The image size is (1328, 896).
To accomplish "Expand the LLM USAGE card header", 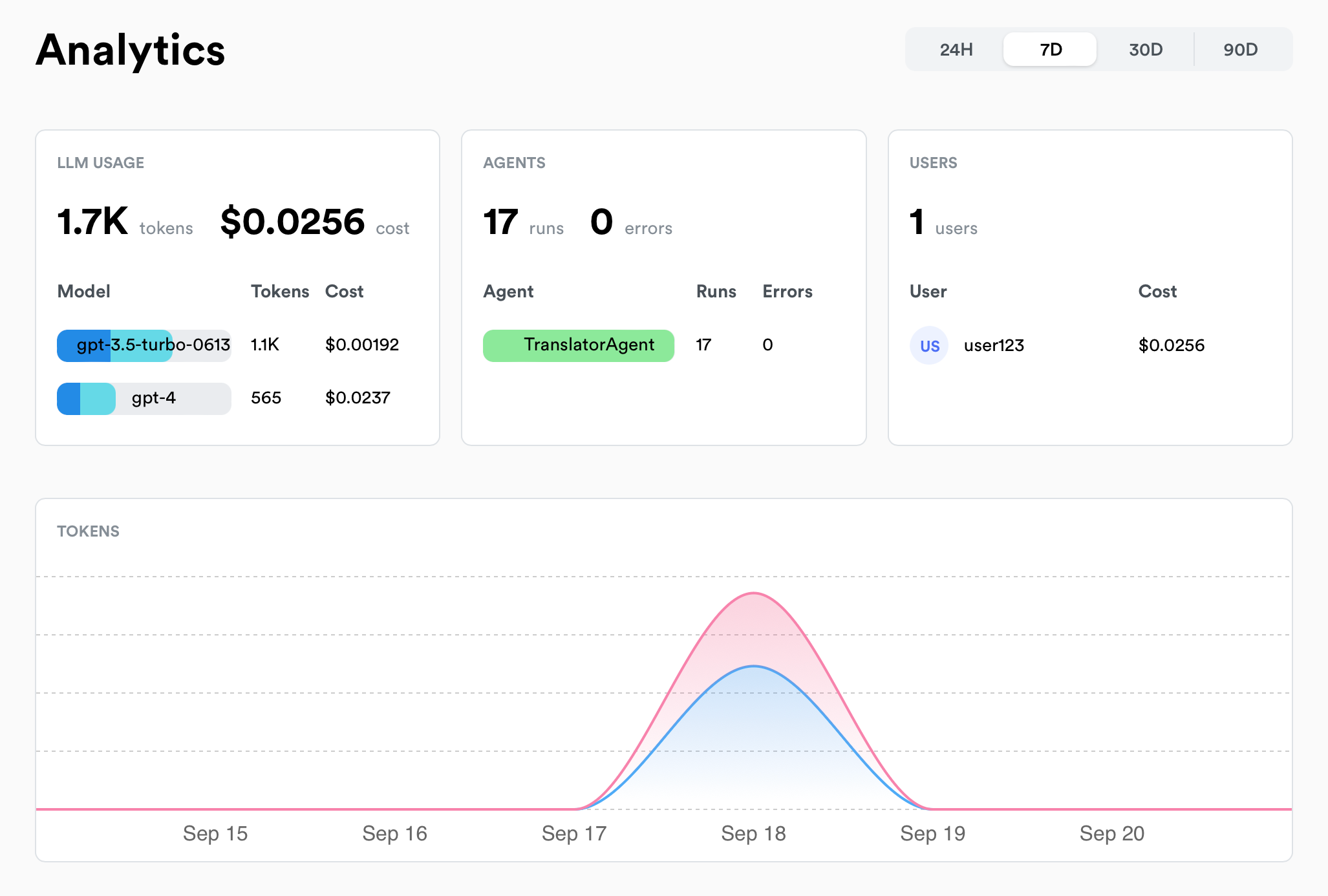I will click(101, 163).
